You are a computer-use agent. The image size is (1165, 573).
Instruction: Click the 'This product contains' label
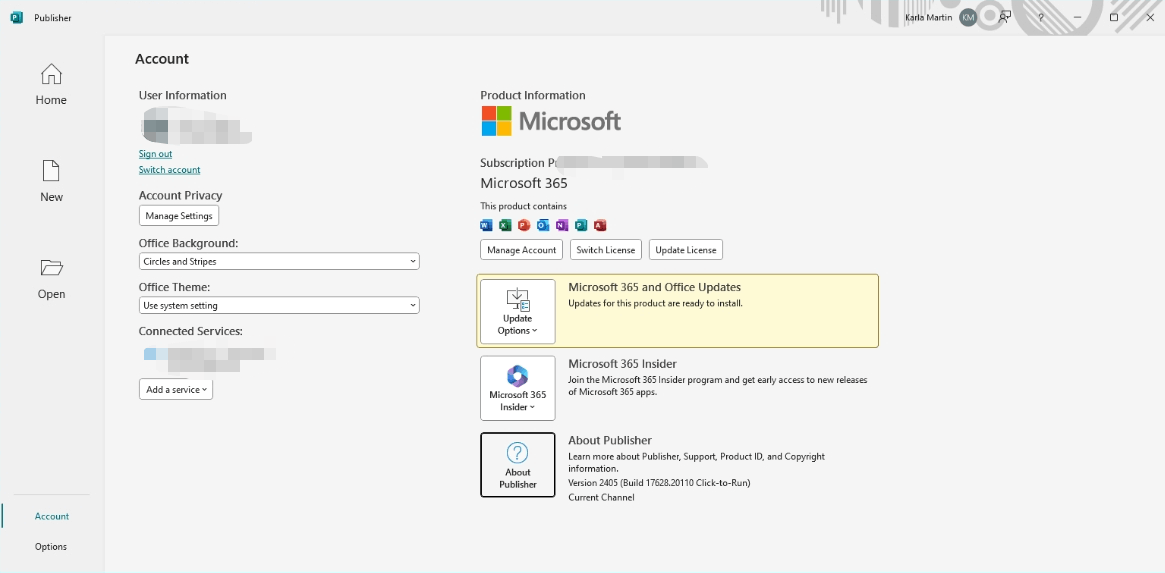tap(523, 206)
